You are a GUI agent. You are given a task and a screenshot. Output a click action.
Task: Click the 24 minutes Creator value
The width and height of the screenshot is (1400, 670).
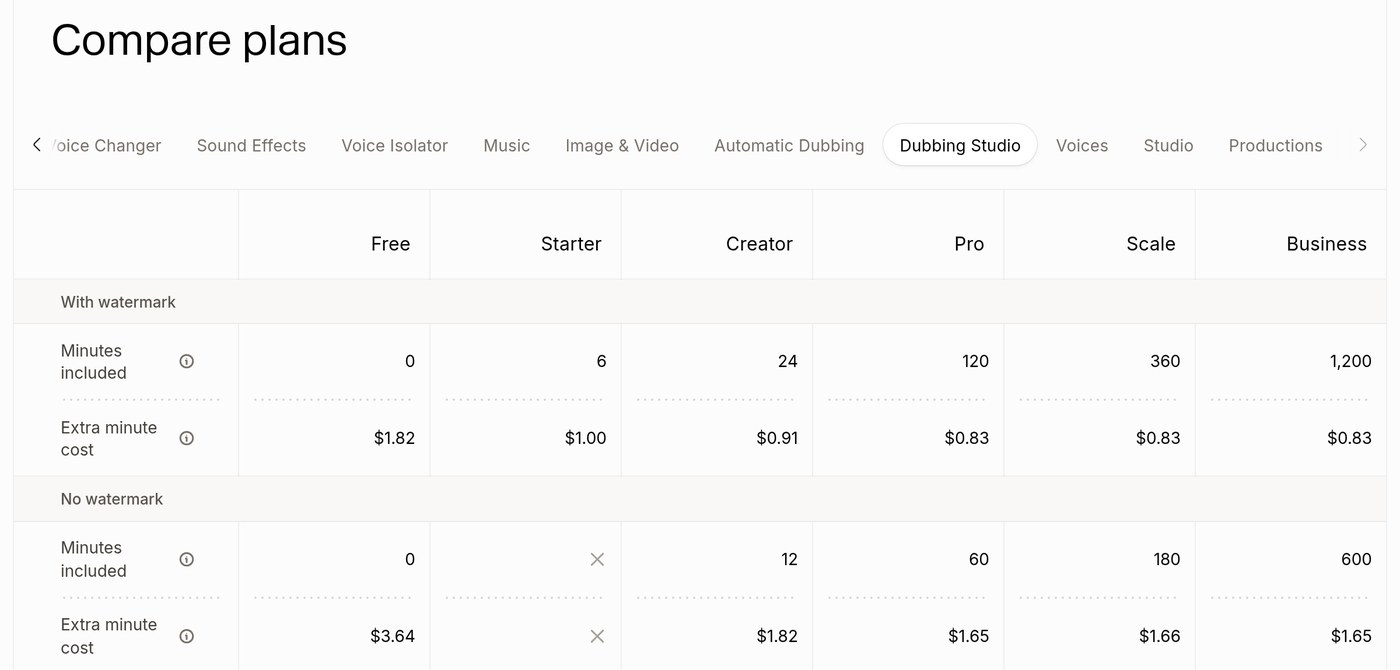pyautogui.click(x=787, y=362)
